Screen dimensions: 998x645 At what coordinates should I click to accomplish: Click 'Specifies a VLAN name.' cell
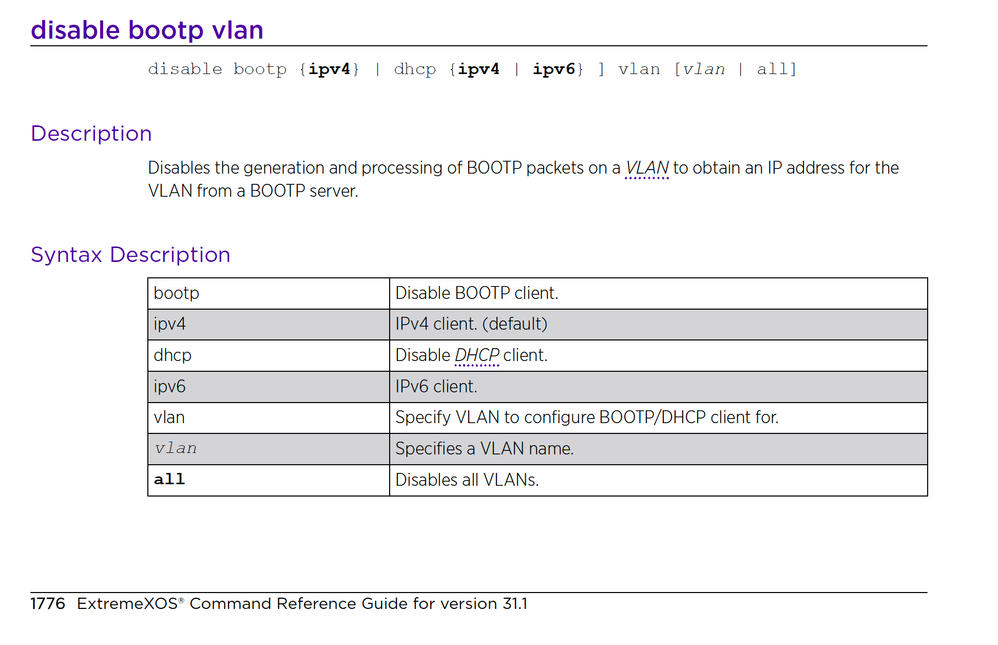click(658, 449)
